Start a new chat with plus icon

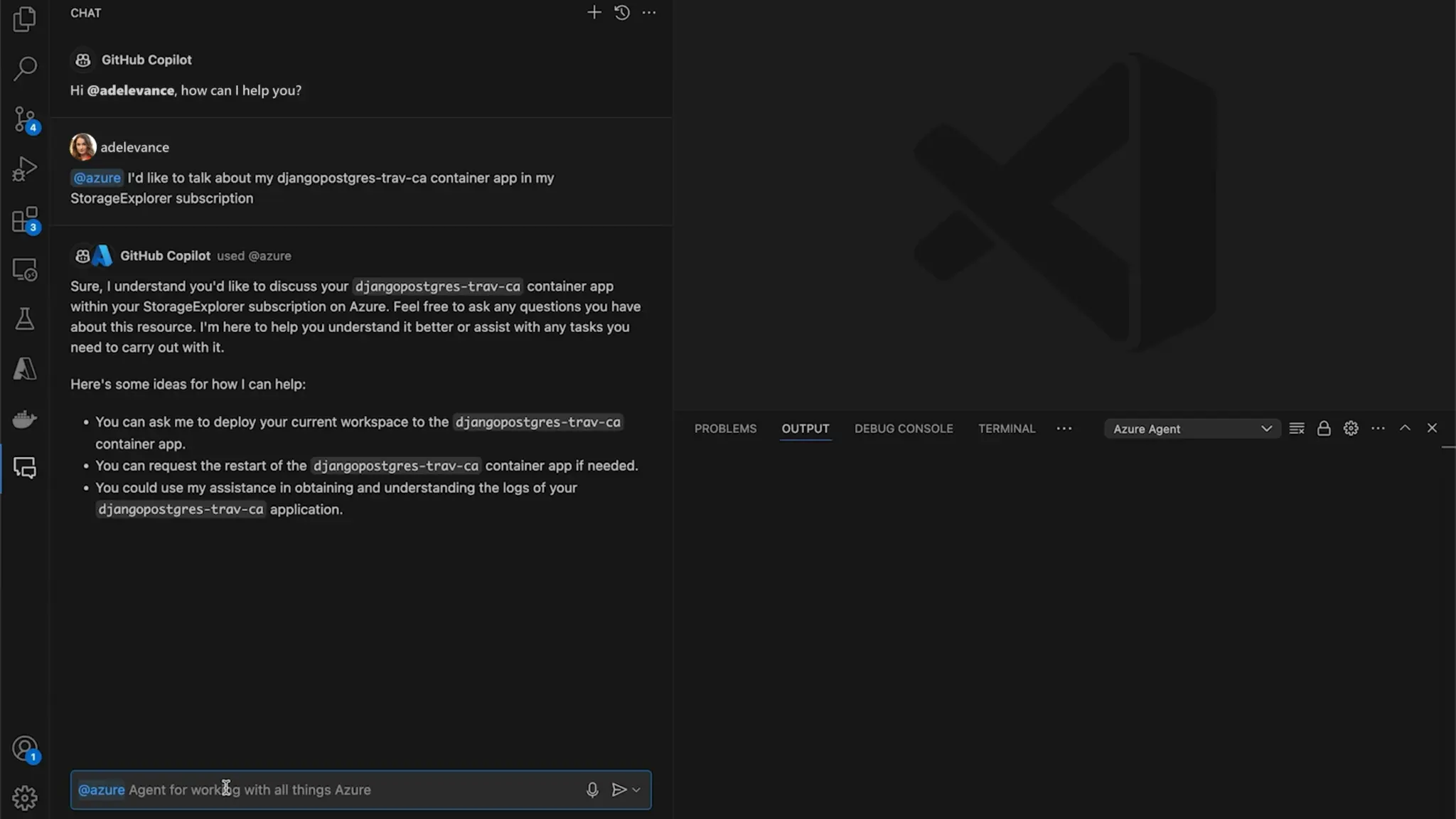point(594,13)
